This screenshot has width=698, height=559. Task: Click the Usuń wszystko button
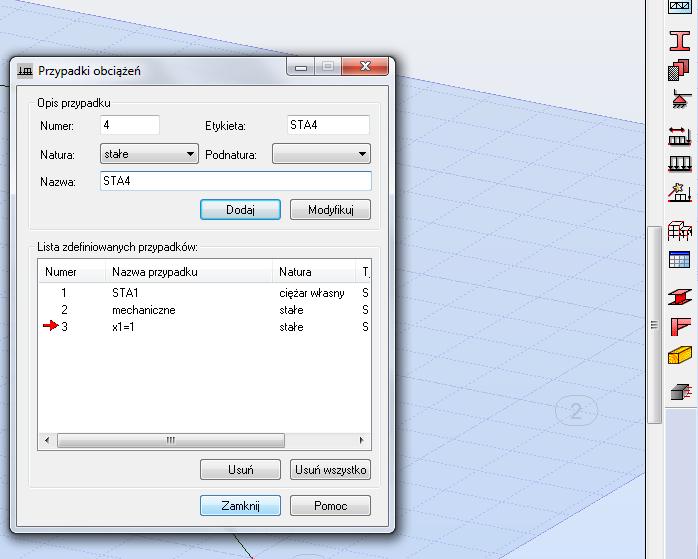point(330,470)
